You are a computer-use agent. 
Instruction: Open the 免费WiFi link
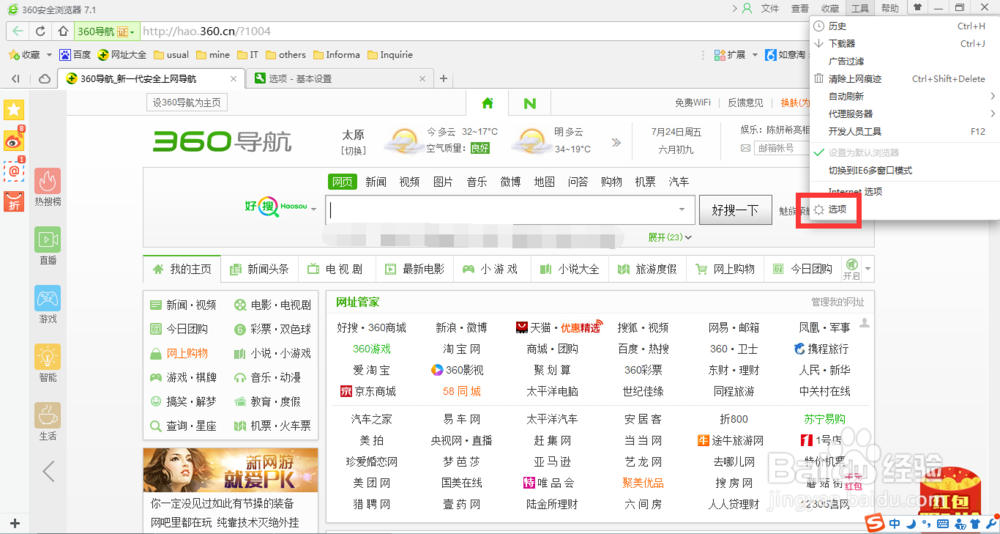(693, 103)
